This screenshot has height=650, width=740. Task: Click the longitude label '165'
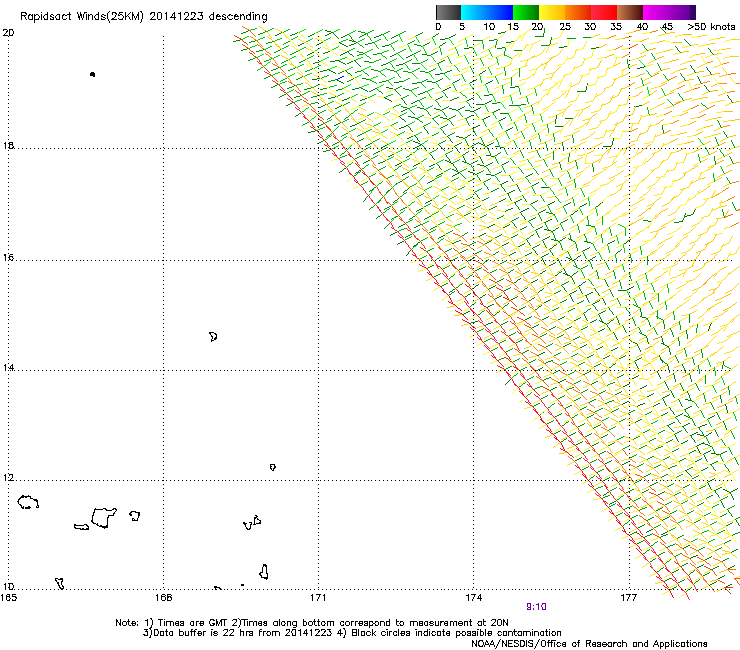(8, 598)
